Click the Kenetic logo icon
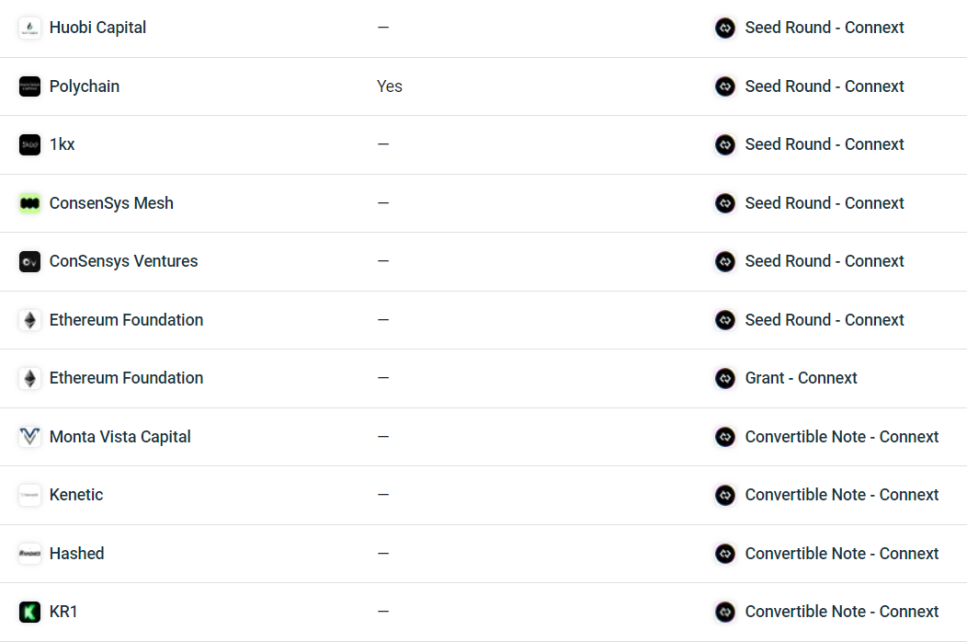Viewport: 967px width, 642px height. [30, 495]
